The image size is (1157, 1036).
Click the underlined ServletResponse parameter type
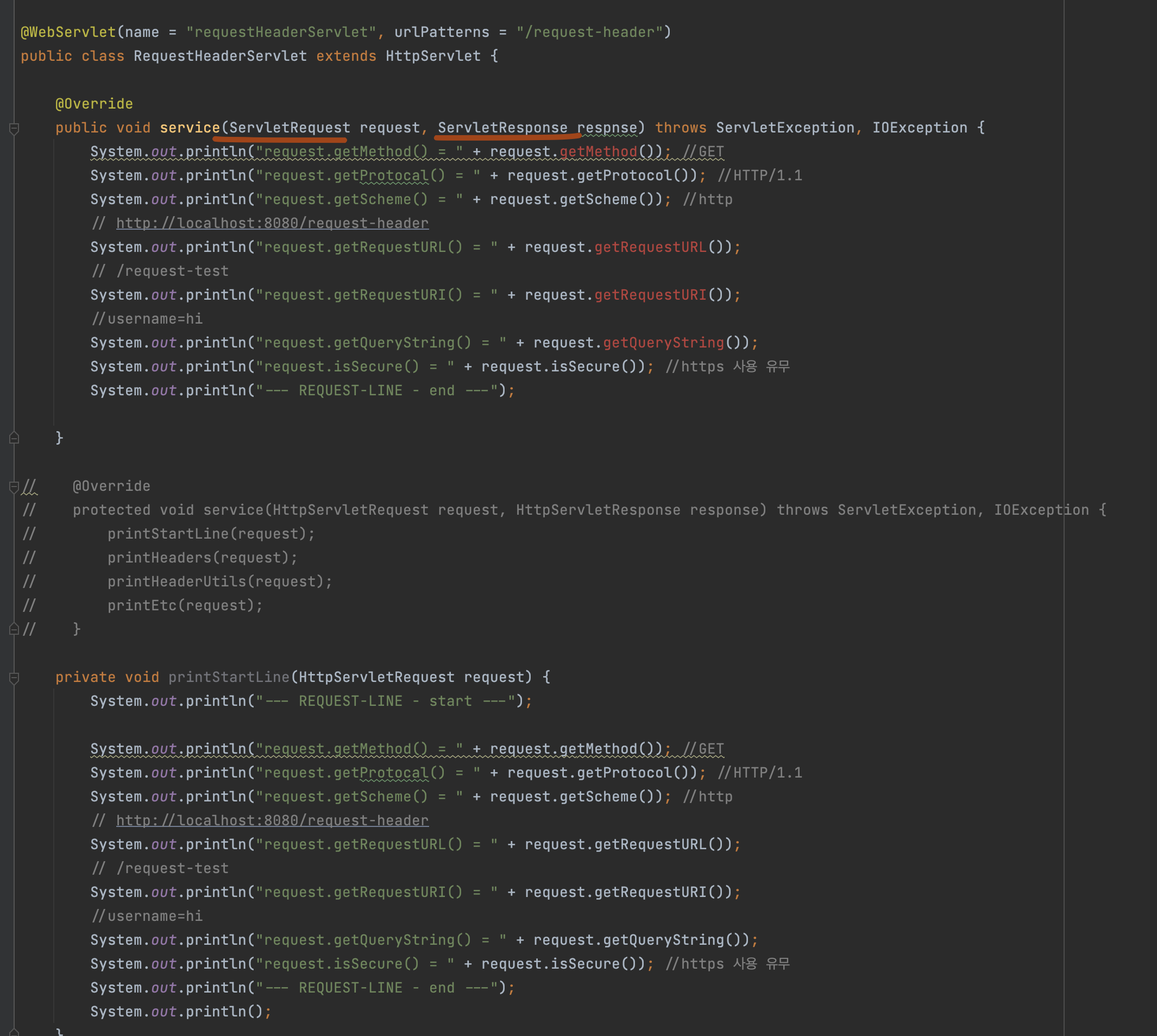click(503, 128)
